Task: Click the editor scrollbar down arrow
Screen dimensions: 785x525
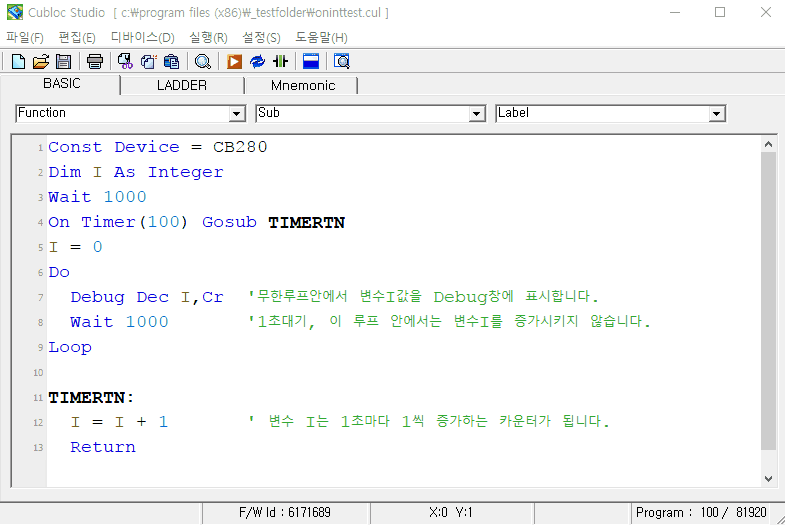Action: (x=768, y=479)
